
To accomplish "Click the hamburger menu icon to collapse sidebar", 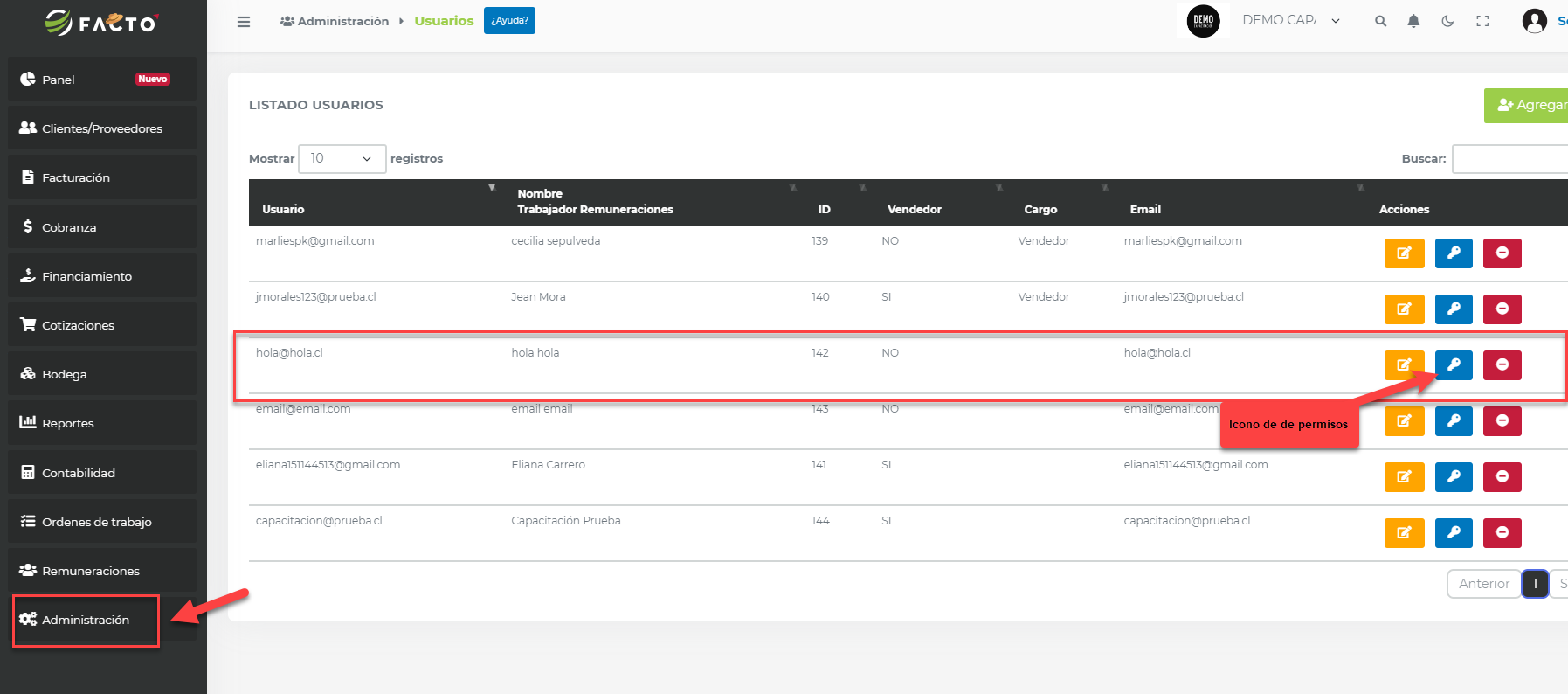I will point(244,22).
